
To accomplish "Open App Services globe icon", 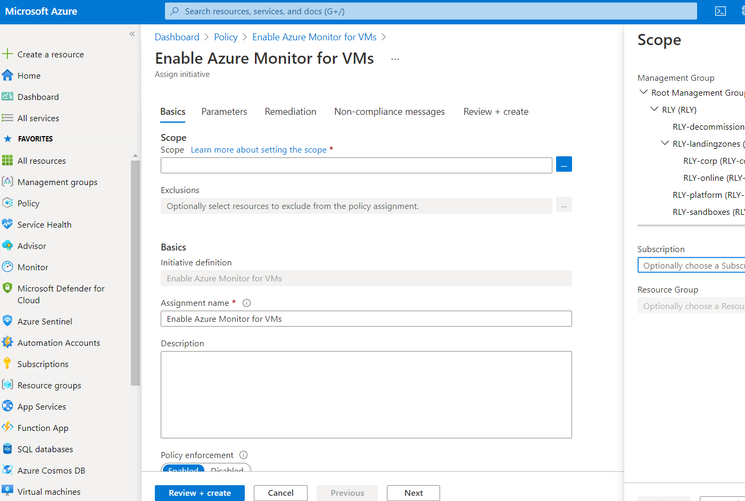I will (x=7, y=406).
